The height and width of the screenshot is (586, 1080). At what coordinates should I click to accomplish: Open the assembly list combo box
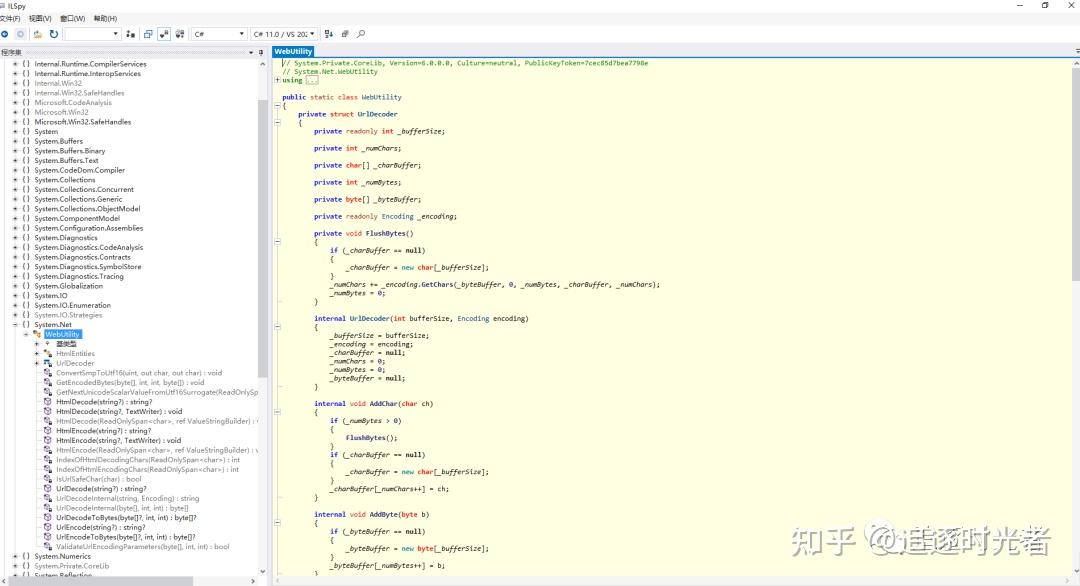93,34
